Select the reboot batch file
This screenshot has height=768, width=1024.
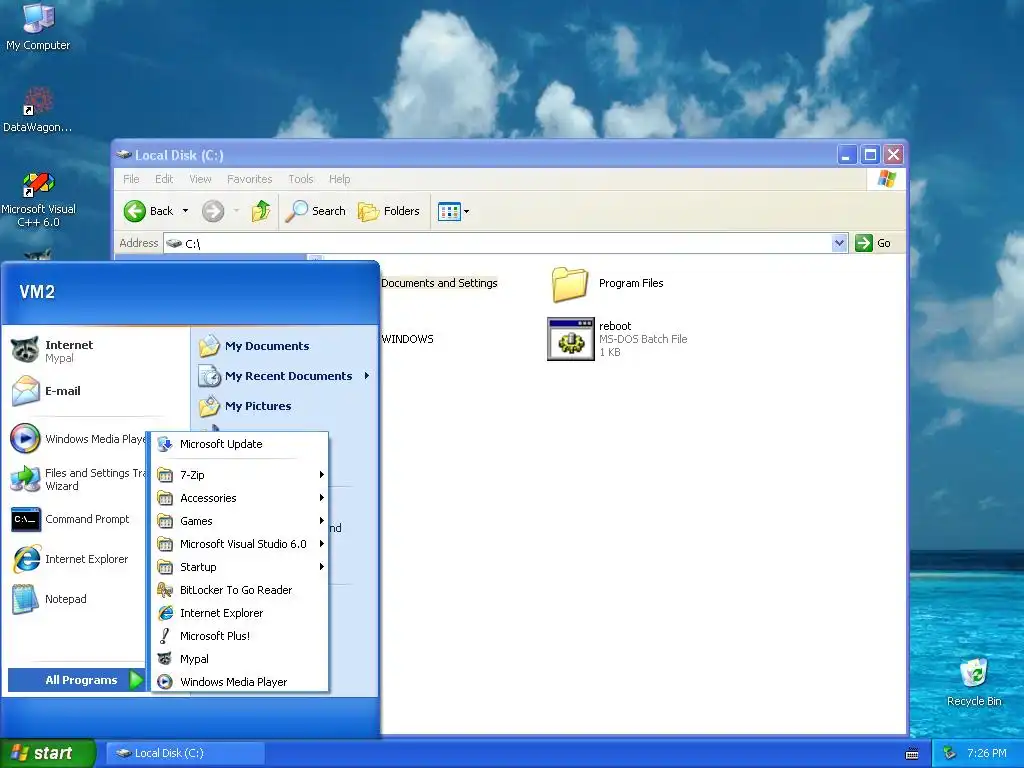point(617,339)
